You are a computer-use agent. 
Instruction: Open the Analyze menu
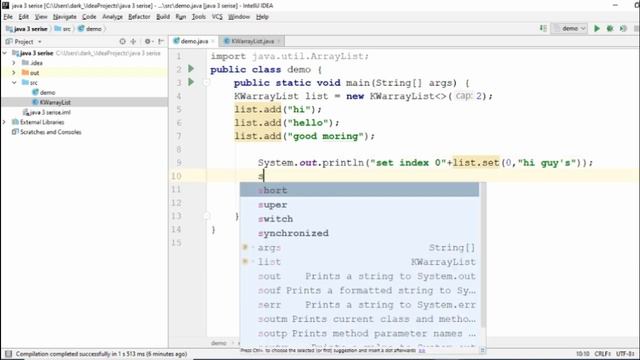click(x=112, y=17)
